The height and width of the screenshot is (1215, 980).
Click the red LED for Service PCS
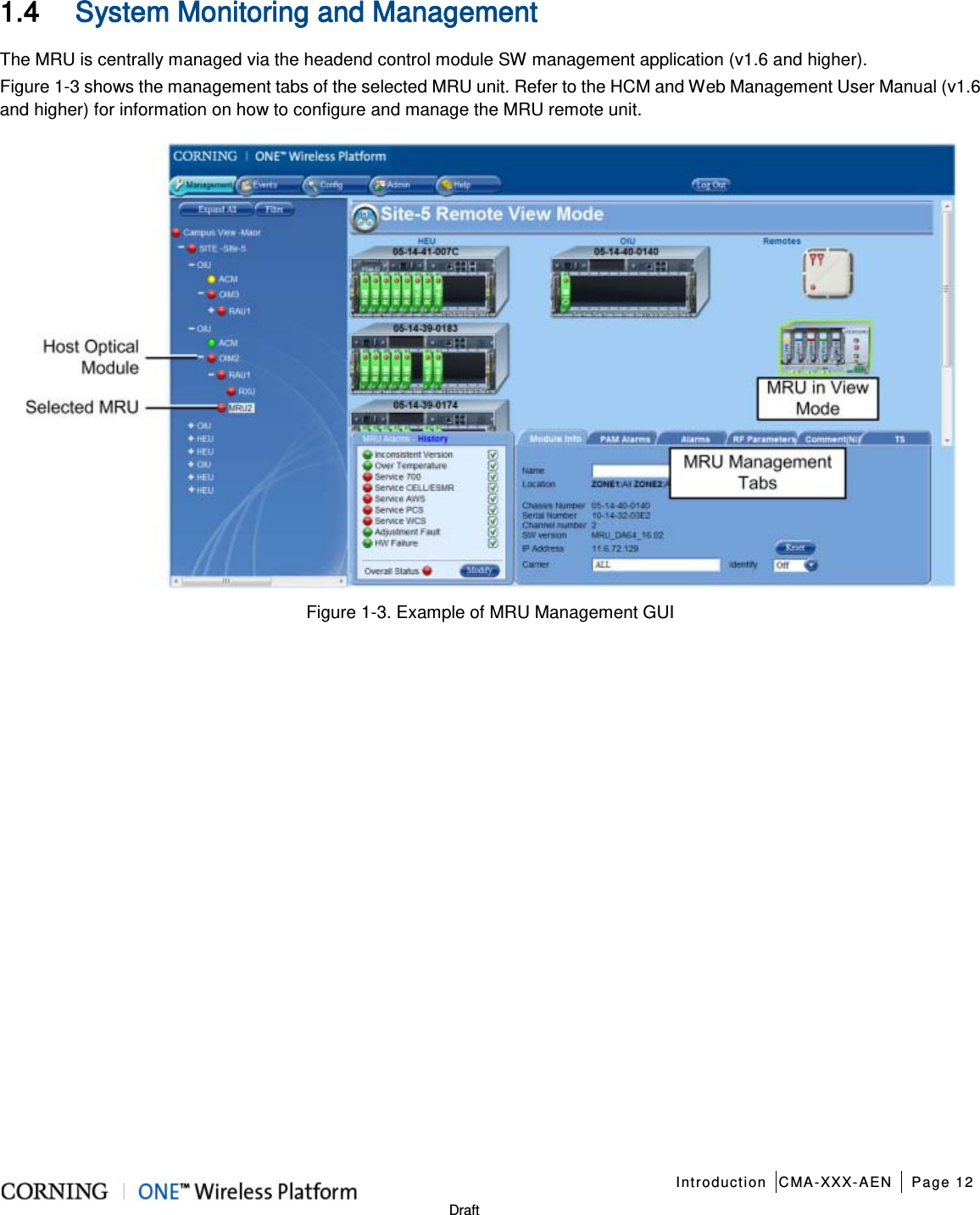pyautogui.click(x=368, y=510)
